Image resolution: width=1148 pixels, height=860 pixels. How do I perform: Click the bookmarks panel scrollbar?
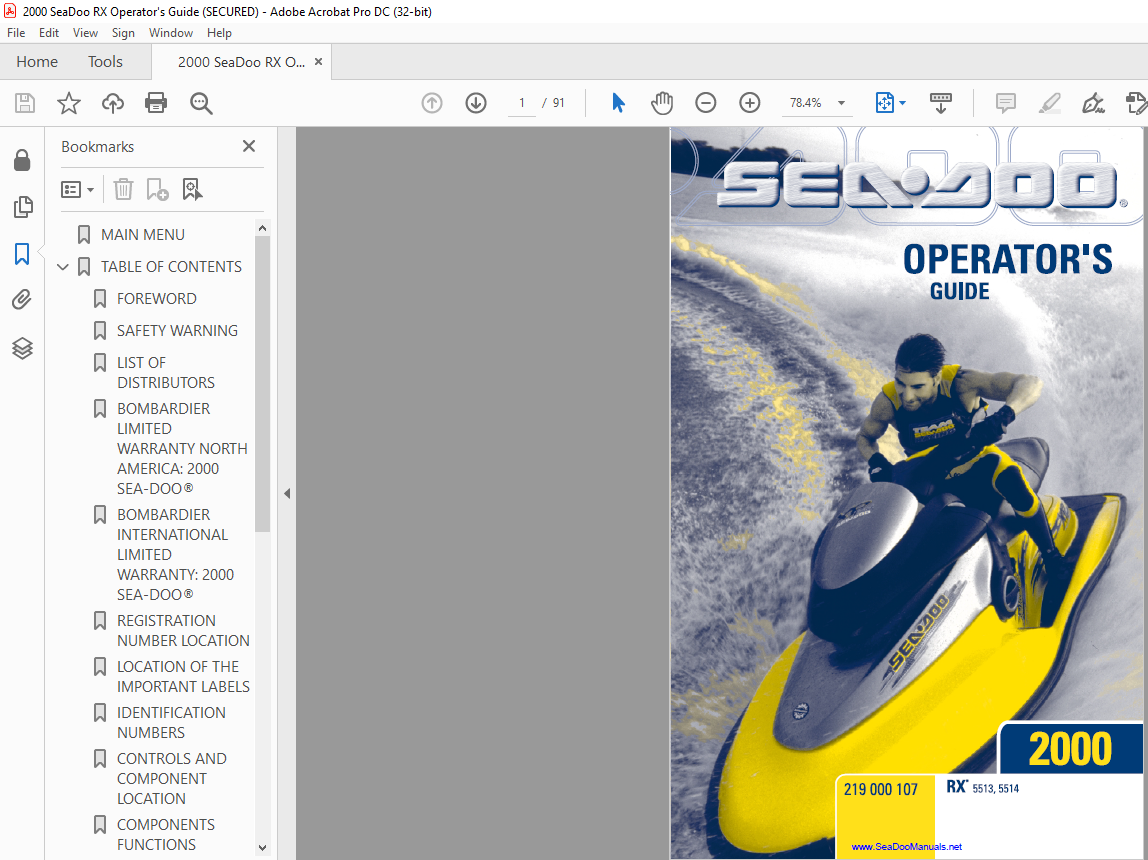click(x=263, y=384)
